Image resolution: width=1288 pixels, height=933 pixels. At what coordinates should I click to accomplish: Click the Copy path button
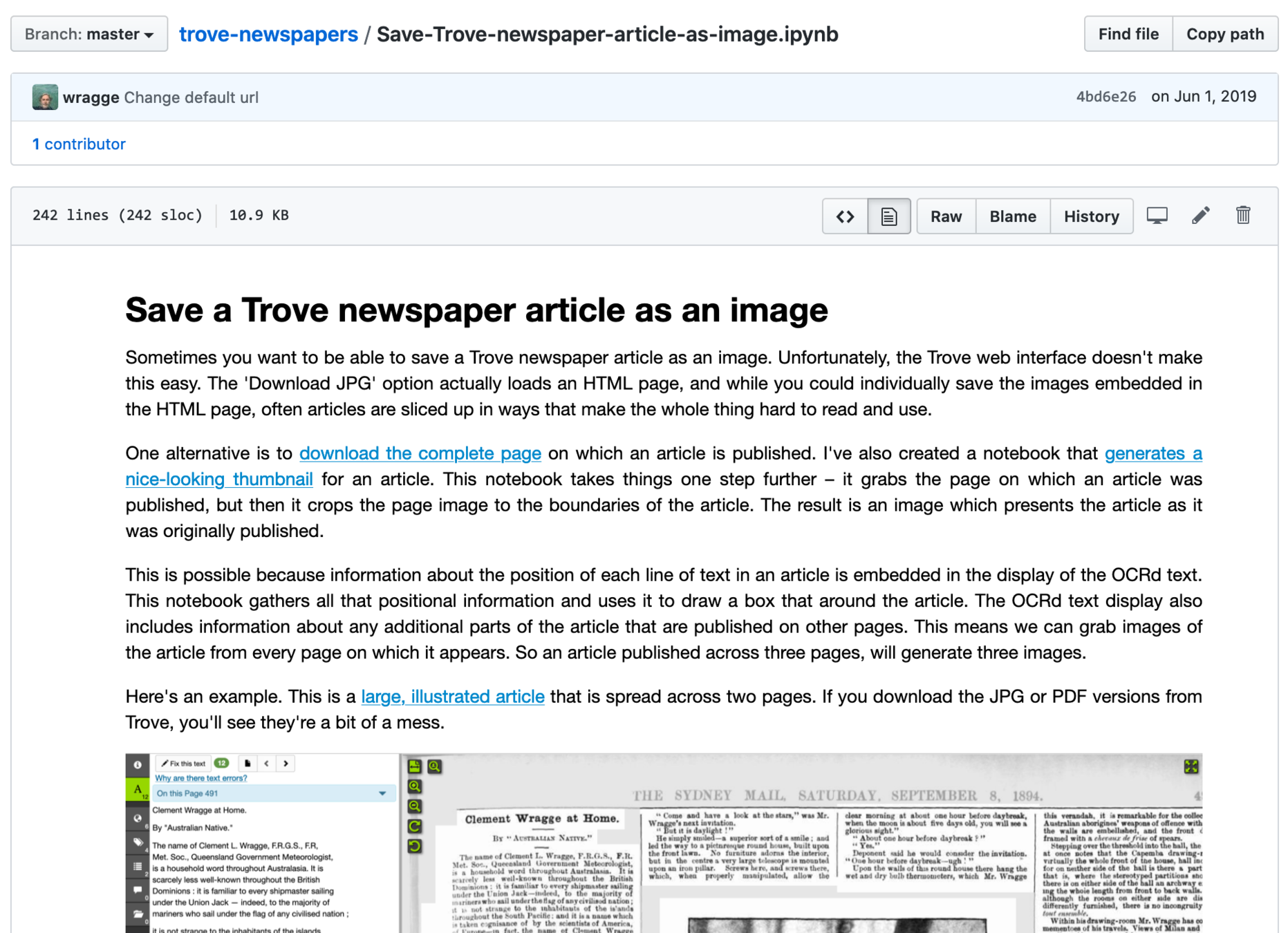point(1225,34)
